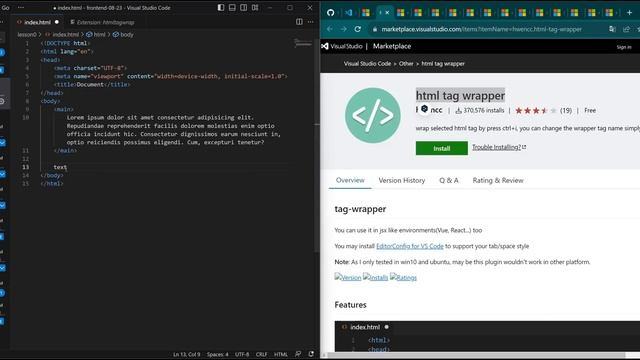Open editor More Actions ellipsis in VS Code

311,22
